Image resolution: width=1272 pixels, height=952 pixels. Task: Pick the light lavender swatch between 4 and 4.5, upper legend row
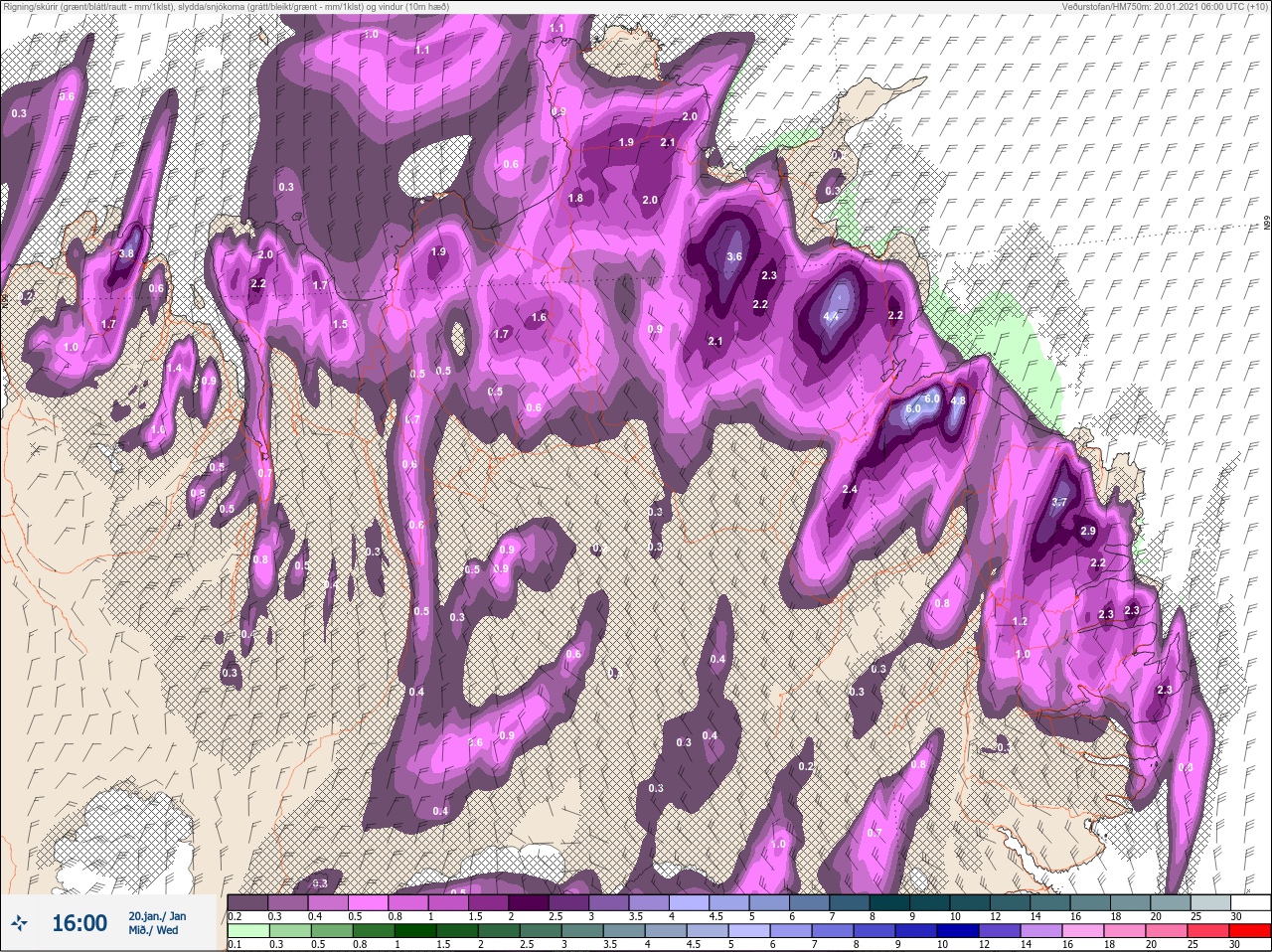691,903
